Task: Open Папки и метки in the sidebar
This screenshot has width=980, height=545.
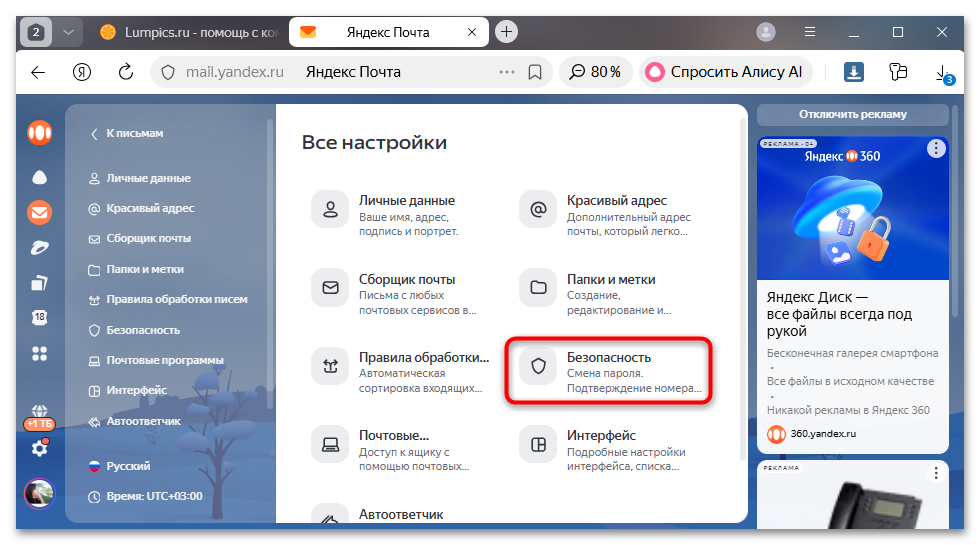Action: 136,269
